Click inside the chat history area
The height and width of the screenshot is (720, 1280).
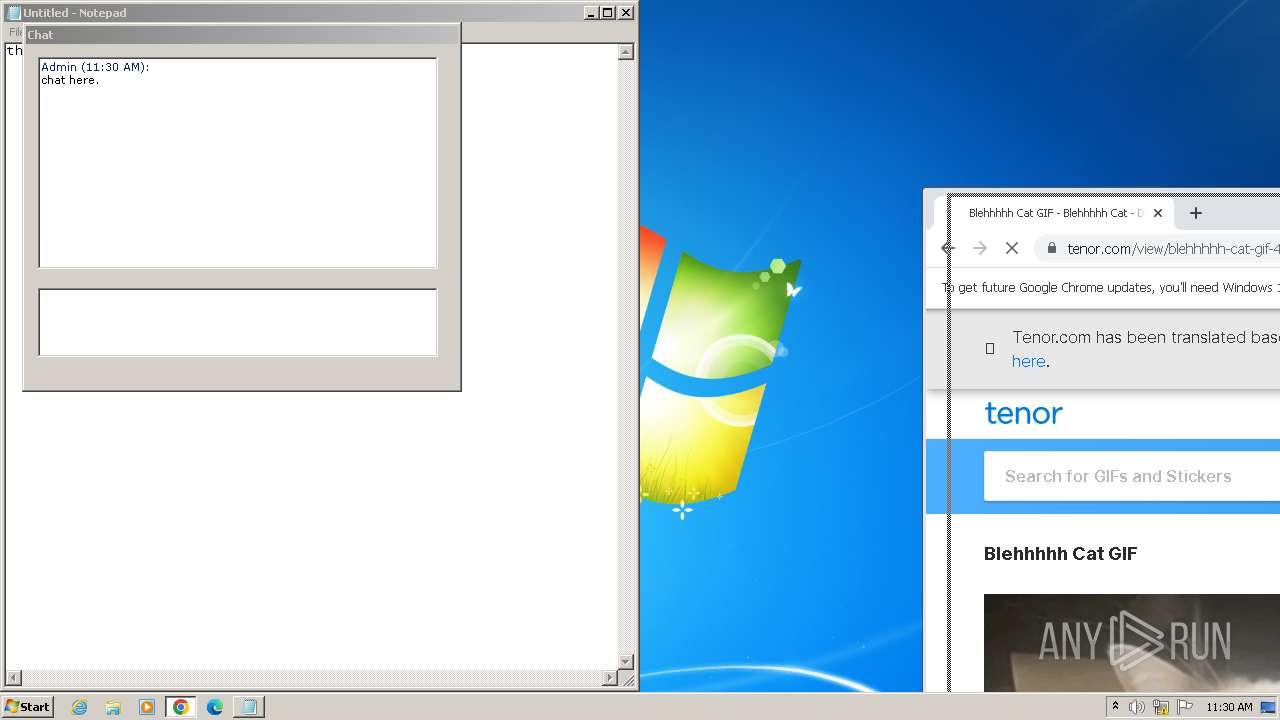click(x=238, y=163)
